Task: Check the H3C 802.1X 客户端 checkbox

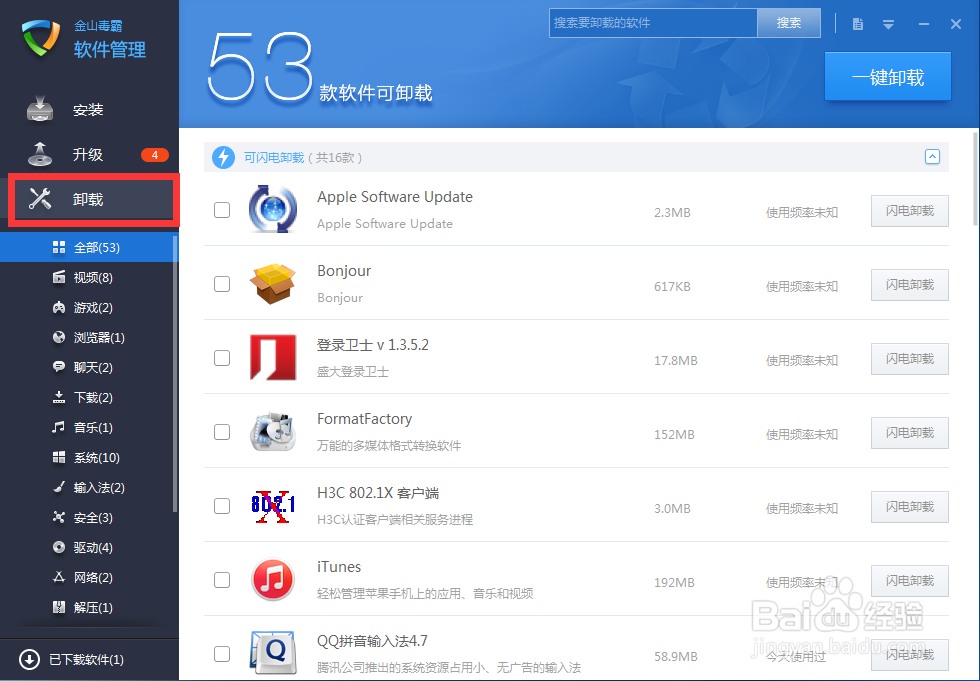Action: click(221, 506)
